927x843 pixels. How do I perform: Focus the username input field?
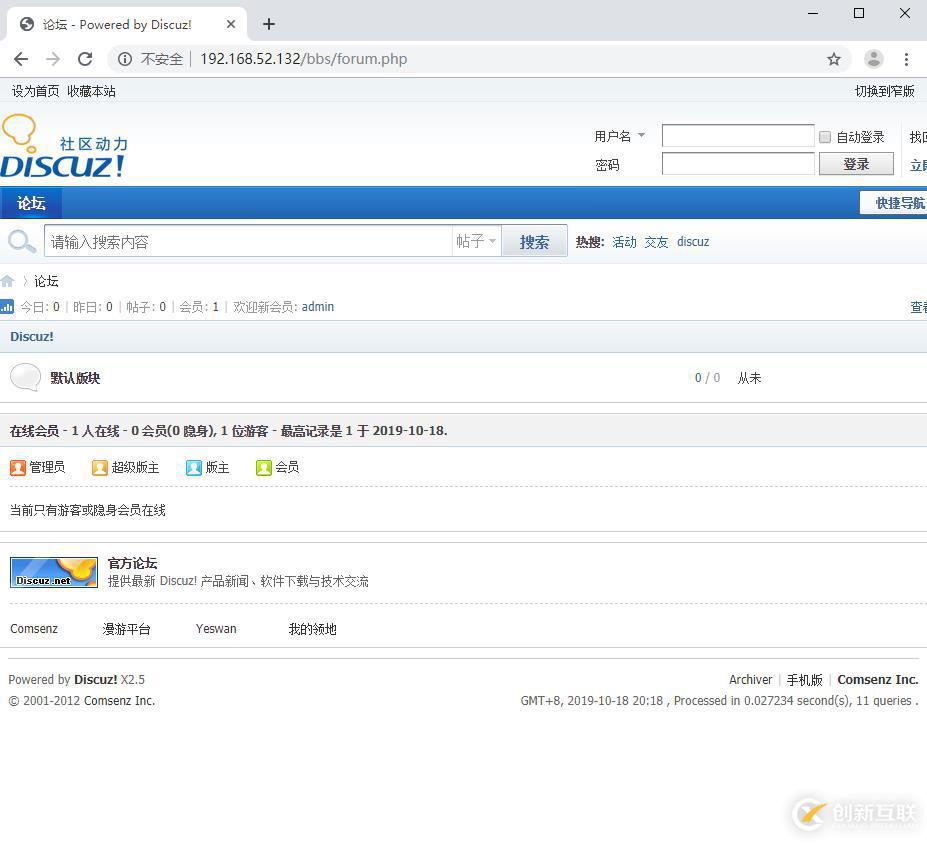(738, 136)
